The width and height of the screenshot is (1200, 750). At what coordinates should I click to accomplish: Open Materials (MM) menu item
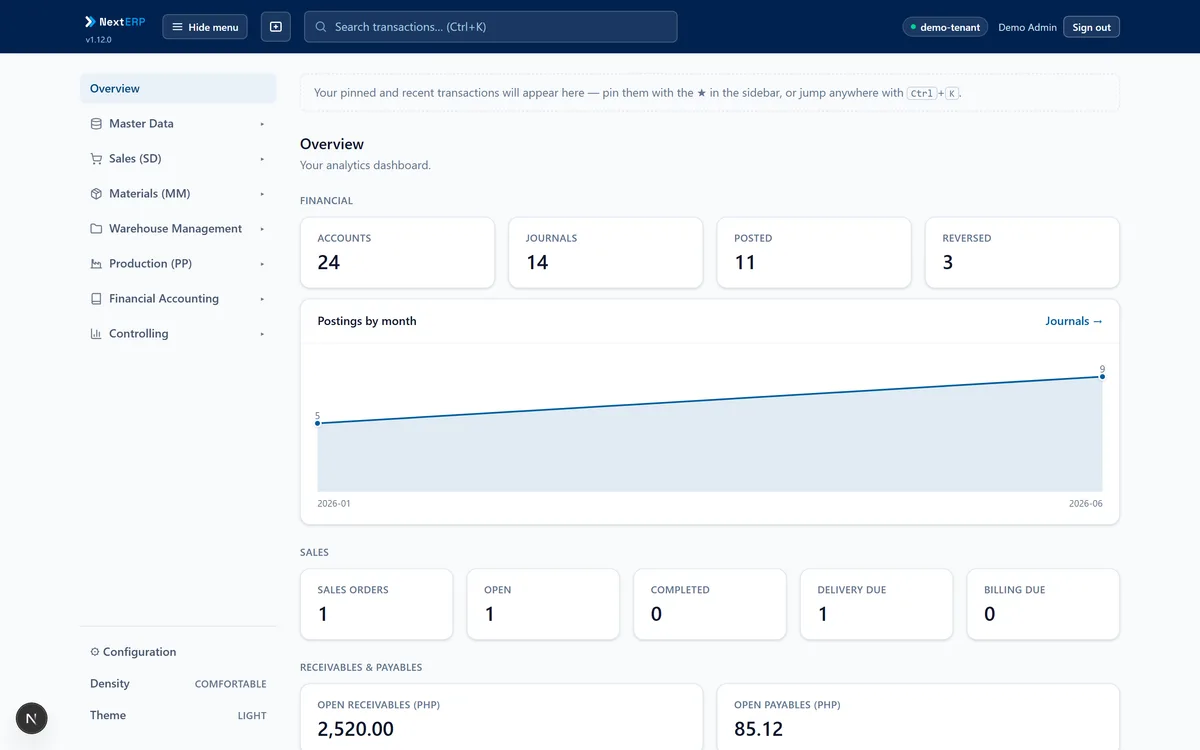(x=178, y=194)
